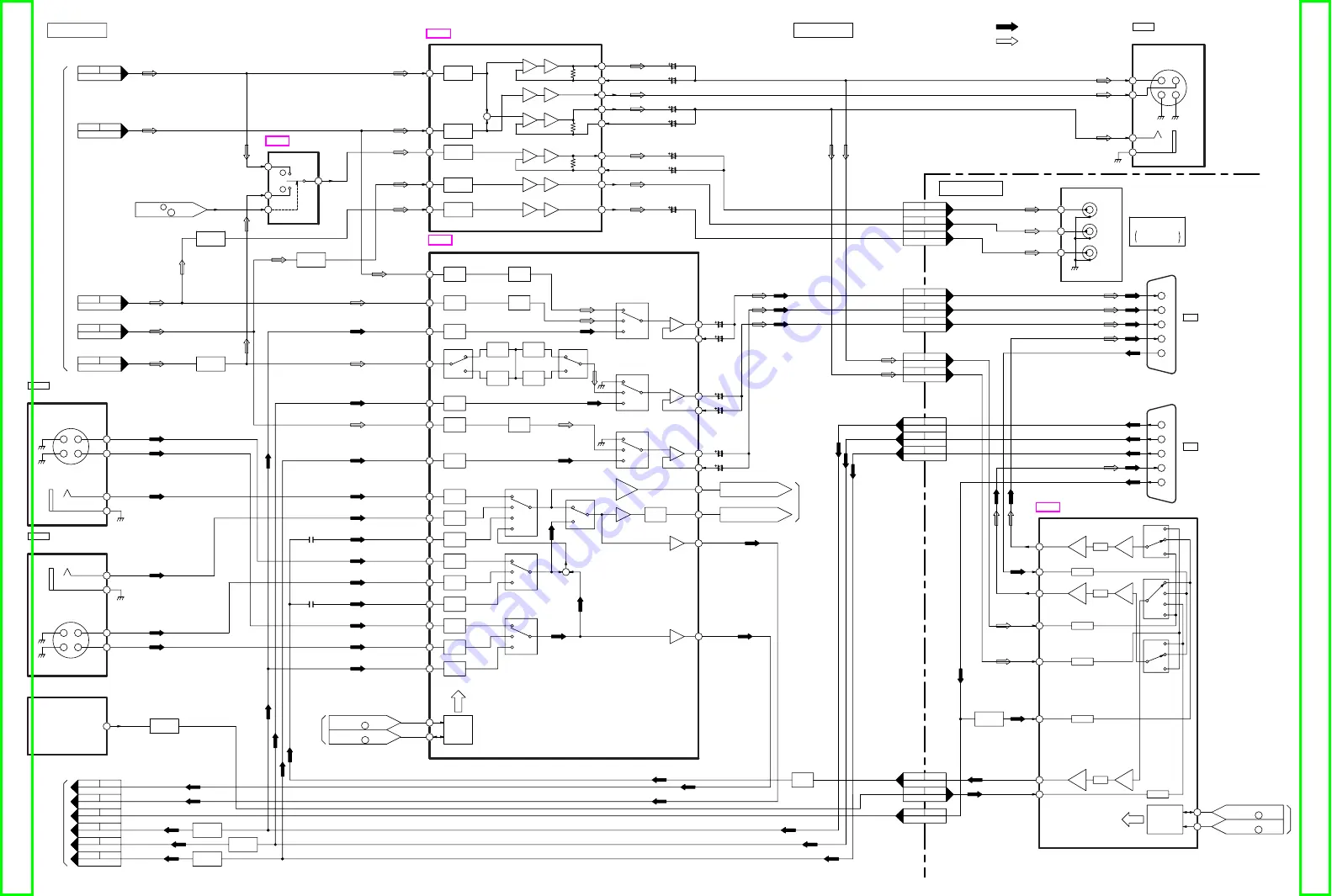Select the small relay switch block with the dashed line
This screenshot has width=1332, height=896.
pos(293,188)
